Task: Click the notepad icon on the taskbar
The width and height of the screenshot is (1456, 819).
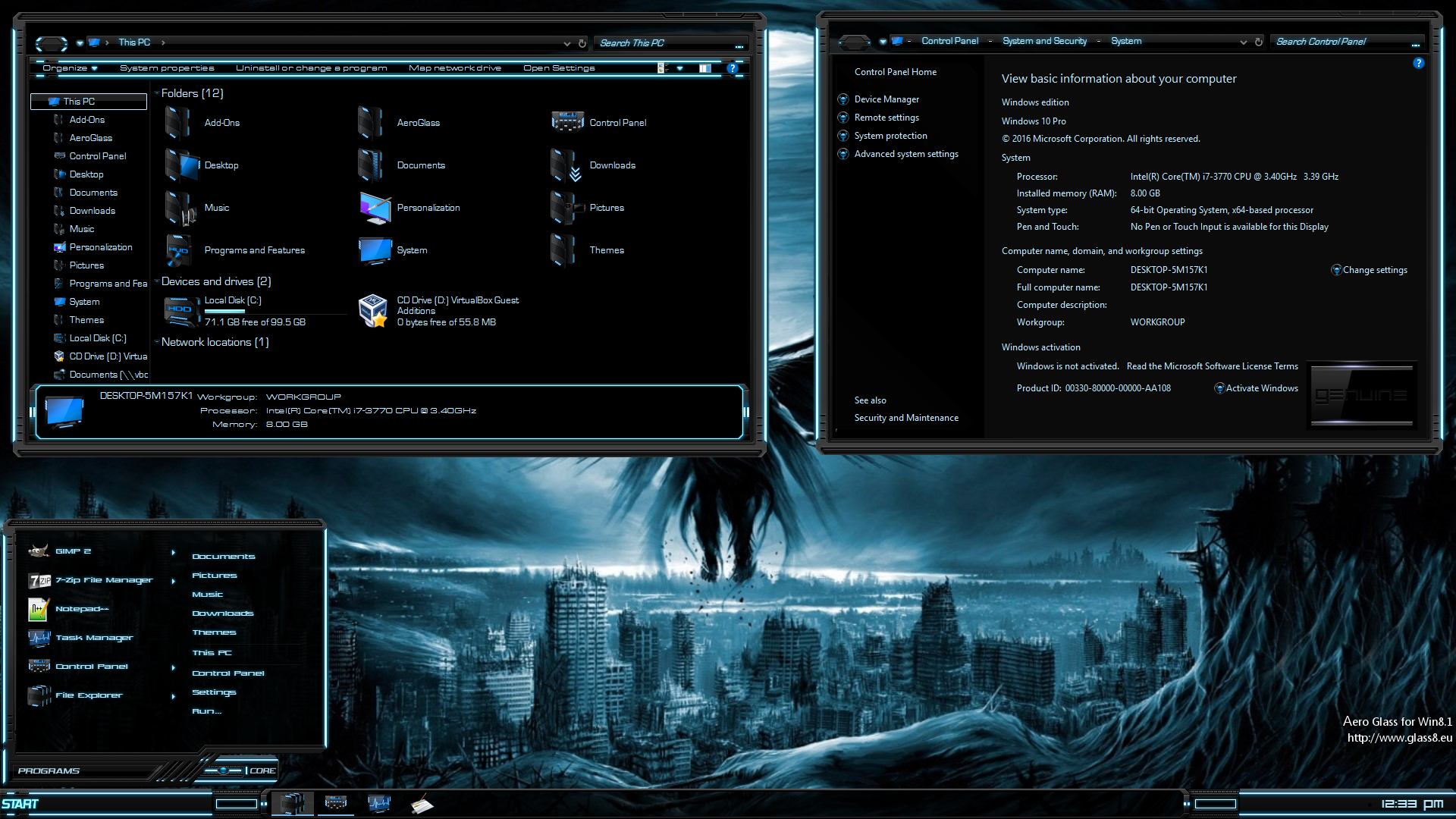Action: point(422,804)
